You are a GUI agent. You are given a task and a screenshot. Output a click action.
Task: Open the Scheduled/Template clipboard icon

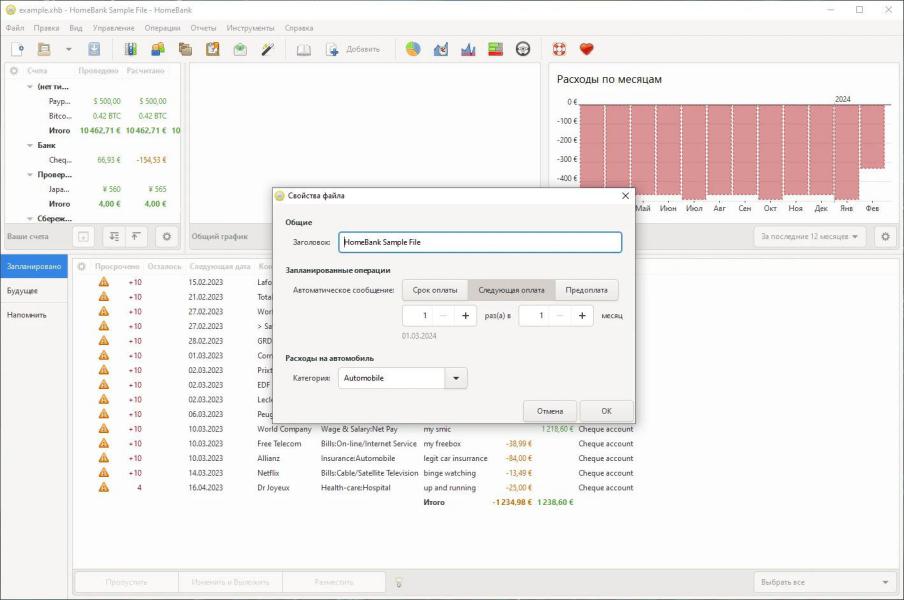pos(213,50)
